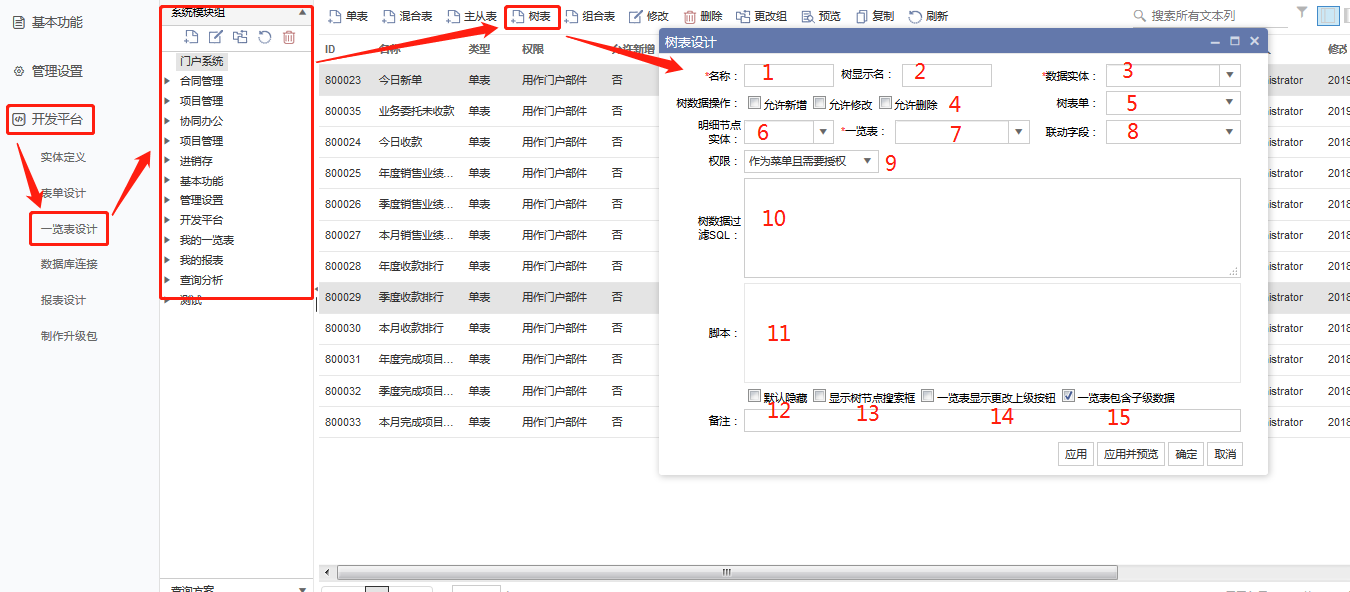Click the 删除 delete toolbar button

(702, 16)
